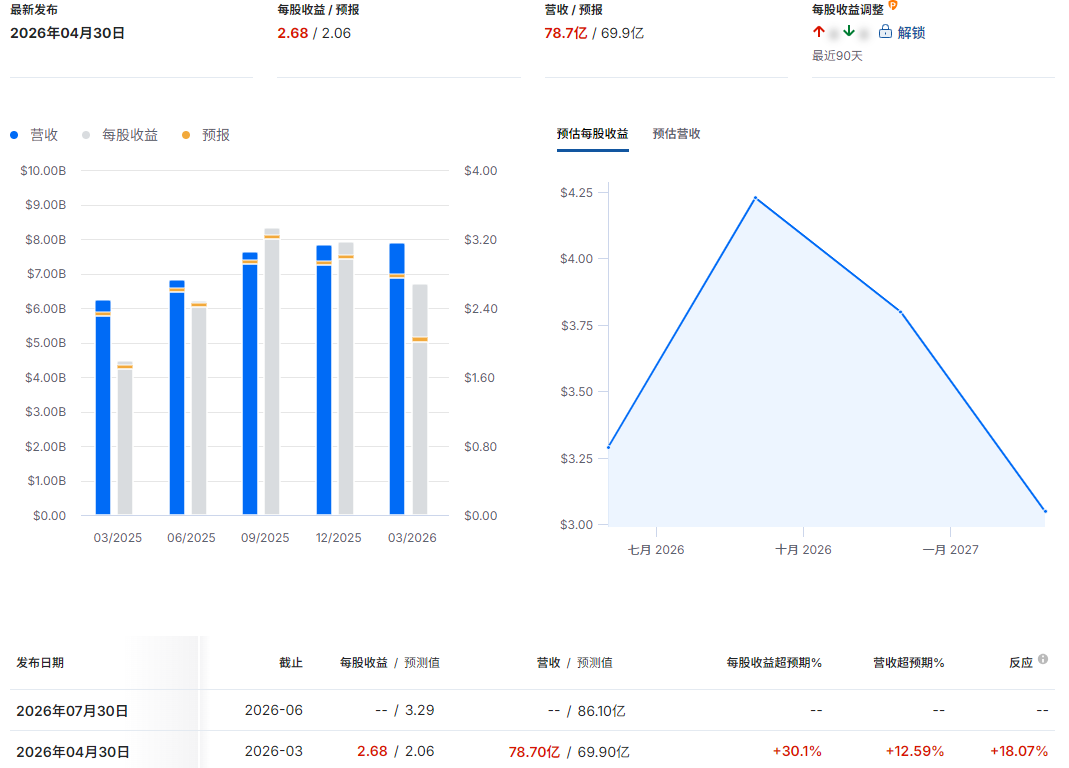The width and height of the screenshot is (1069, 768).
Task: Click the green downward revision arrow
Action: click(849, 31)
